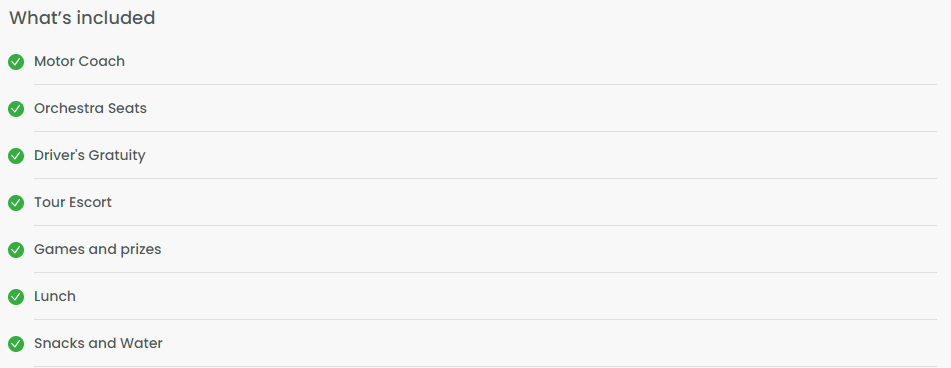Viewport: 951px width, 368px height.
Task: Click the green checkmark beside Games and prizes
Action: tap(16, 250)
